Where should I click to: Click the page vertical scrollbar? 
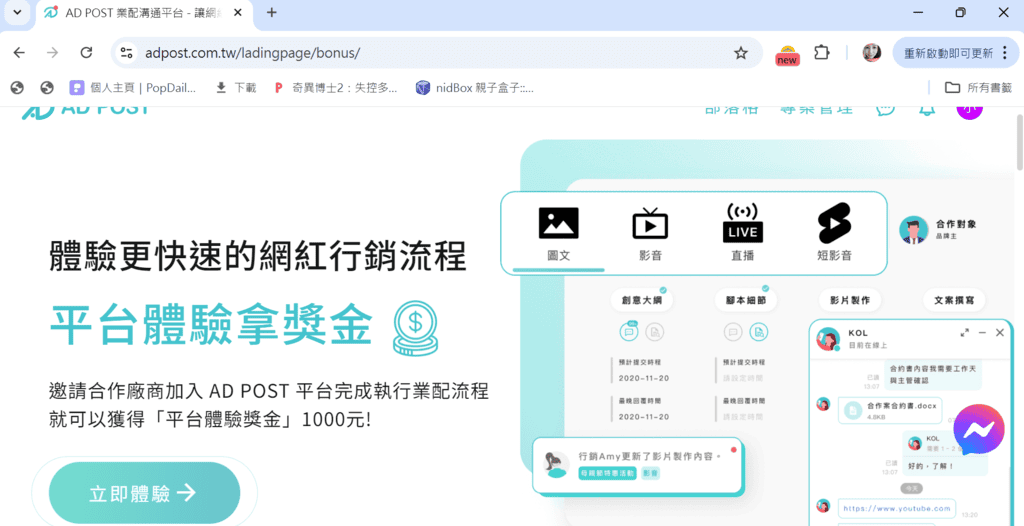pyautogui.click(x=1018, y=144)
